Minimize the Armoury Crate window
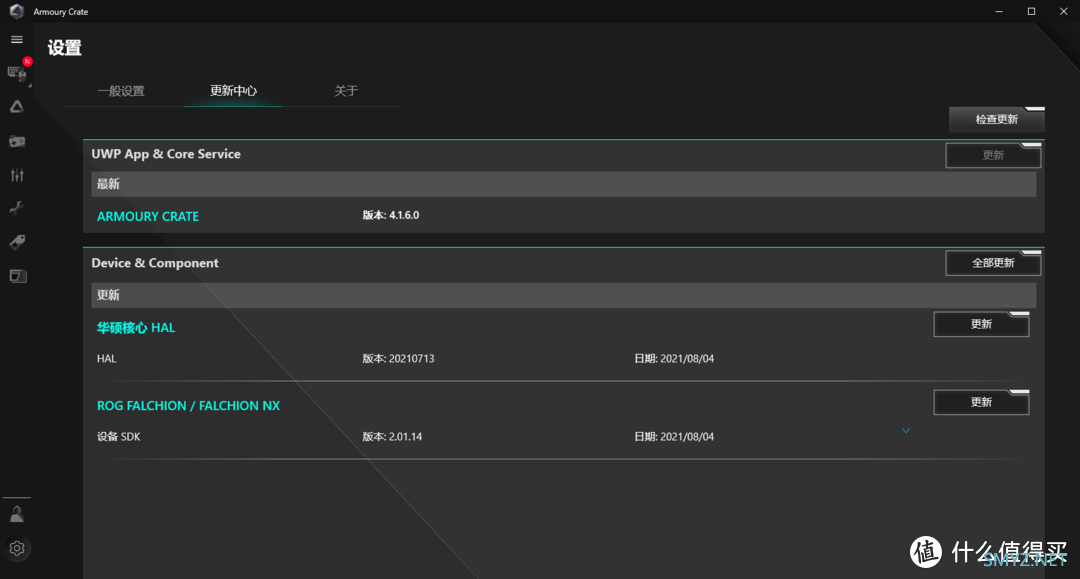This screenshot has height=579, width=1080. [999, 11]
